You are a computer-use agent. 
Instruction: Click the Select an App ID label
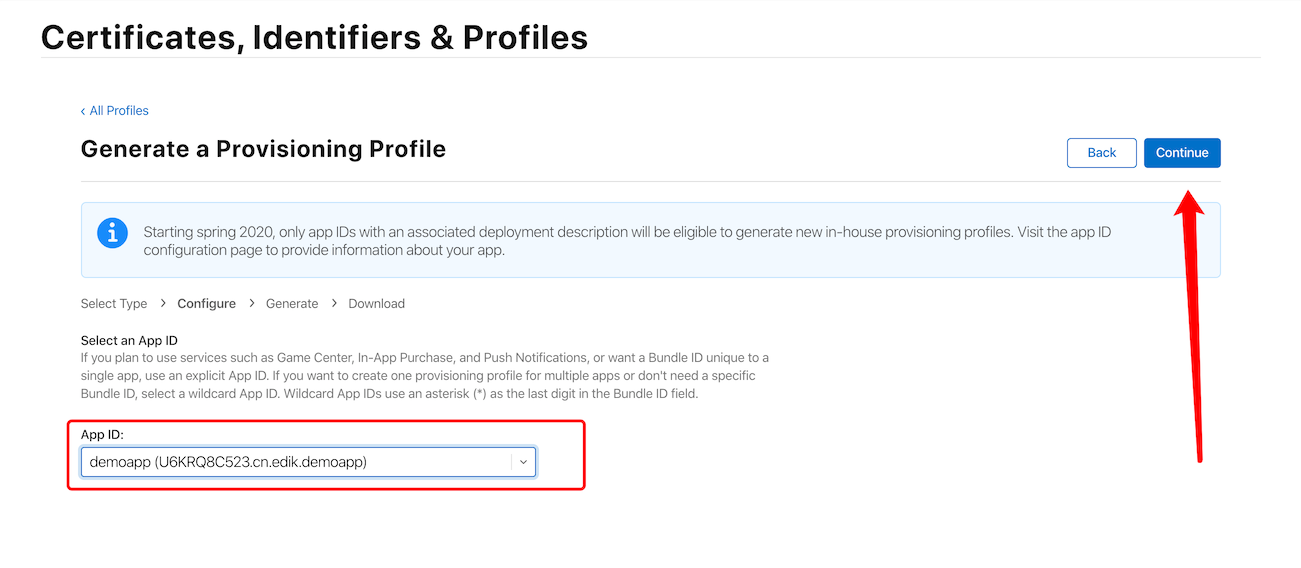pos(129,341)
